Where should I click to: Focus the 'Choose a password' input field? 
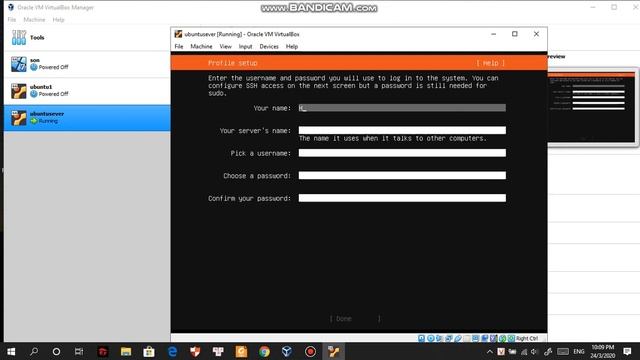click(x=402, y=176)
